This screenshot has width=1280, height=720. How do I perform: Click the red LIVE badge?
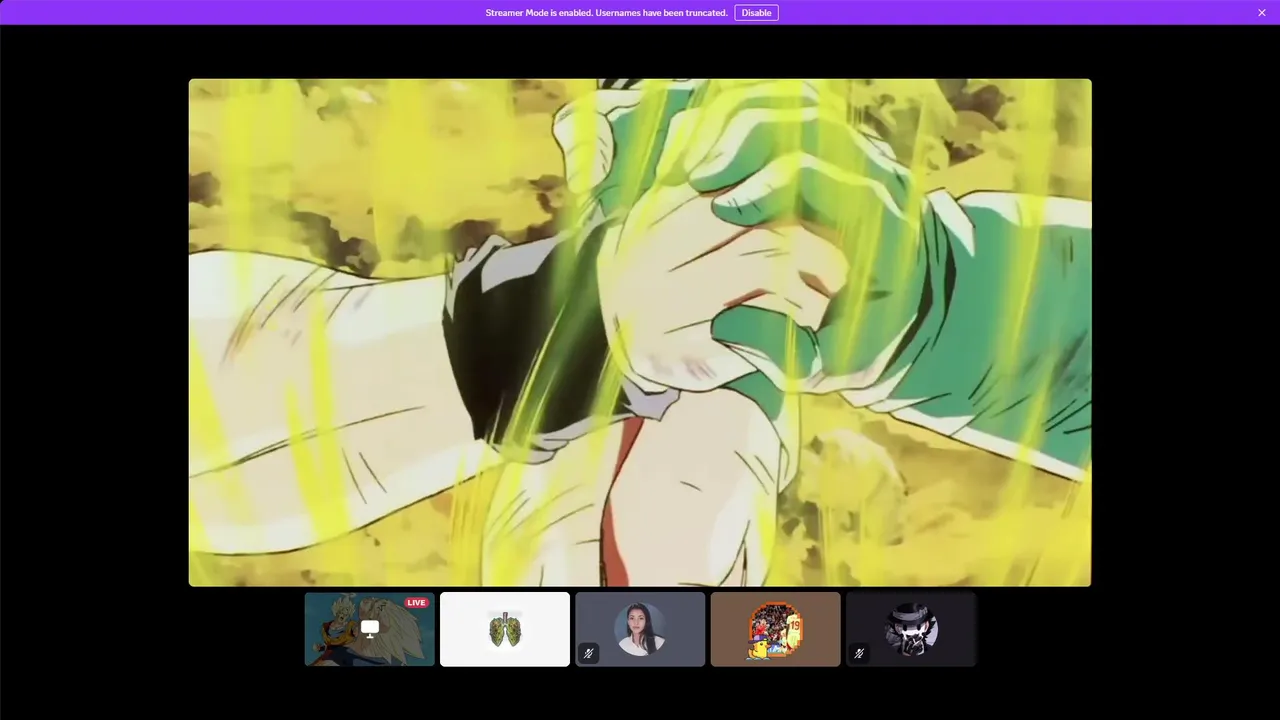[x=416, y=603]
